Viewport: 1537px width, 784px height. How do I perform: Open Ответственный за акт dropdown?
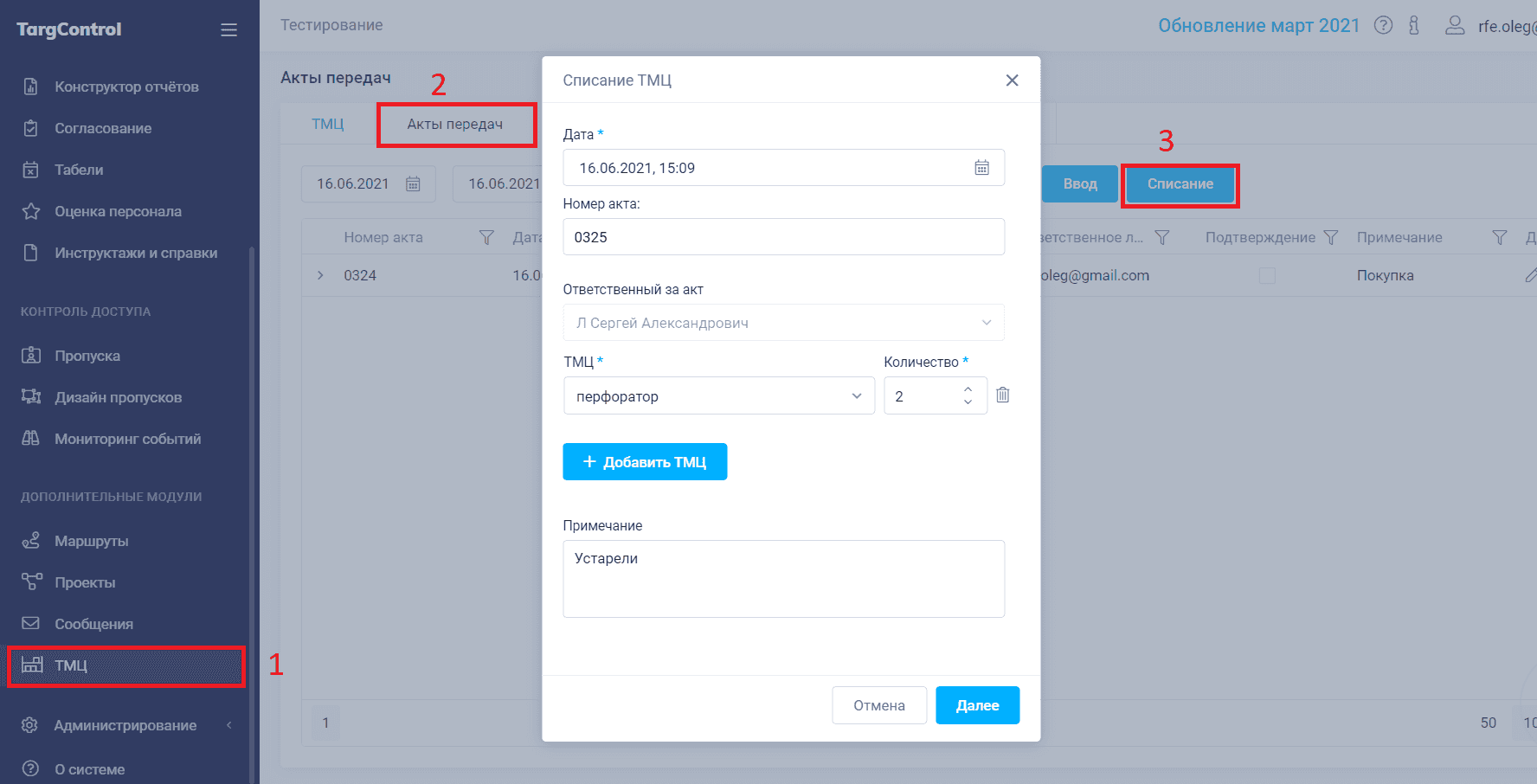[x=783, y=323]
